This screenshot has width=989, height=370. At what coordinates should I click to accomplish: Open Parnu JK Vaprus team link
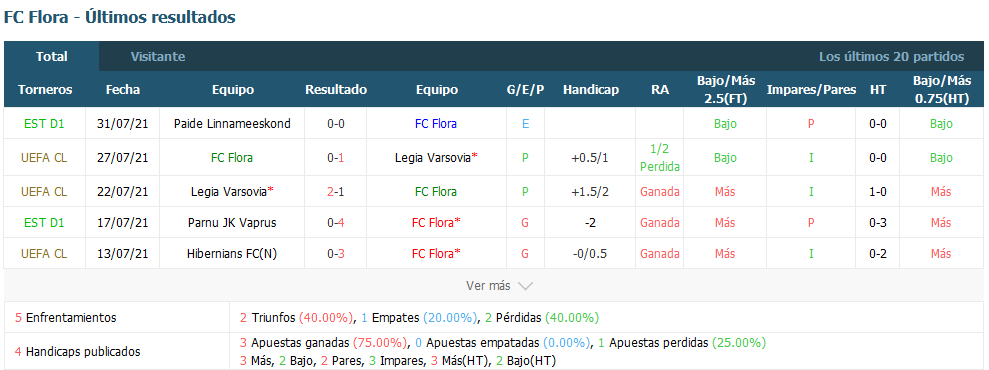[232, 223]
